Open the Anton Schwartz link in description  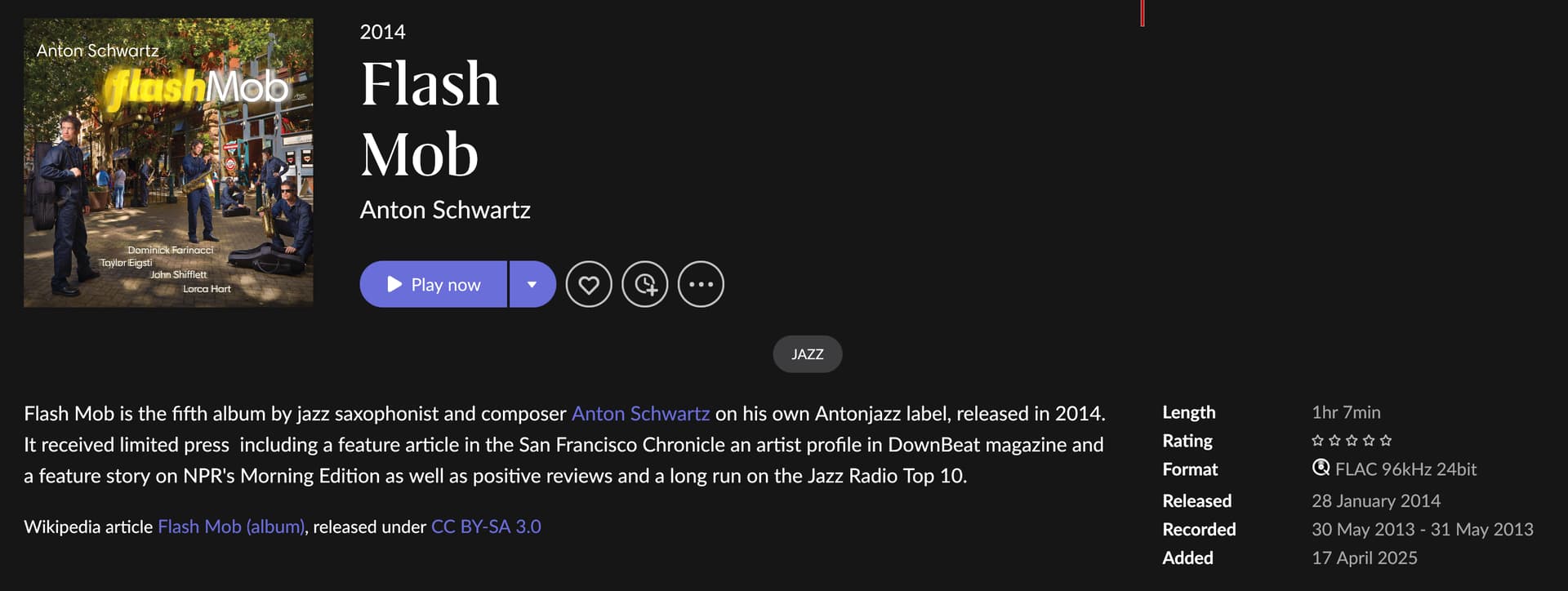(640, 414)
